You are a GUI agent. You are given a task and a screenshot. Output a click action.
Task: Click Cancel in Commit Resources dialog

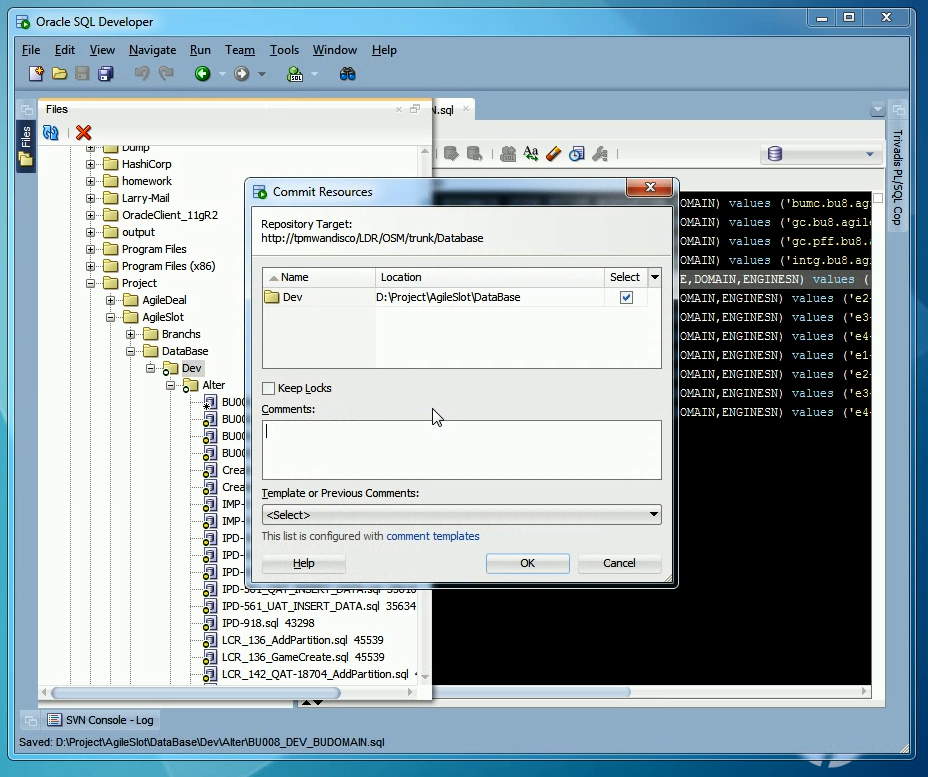tap(619, 563)
